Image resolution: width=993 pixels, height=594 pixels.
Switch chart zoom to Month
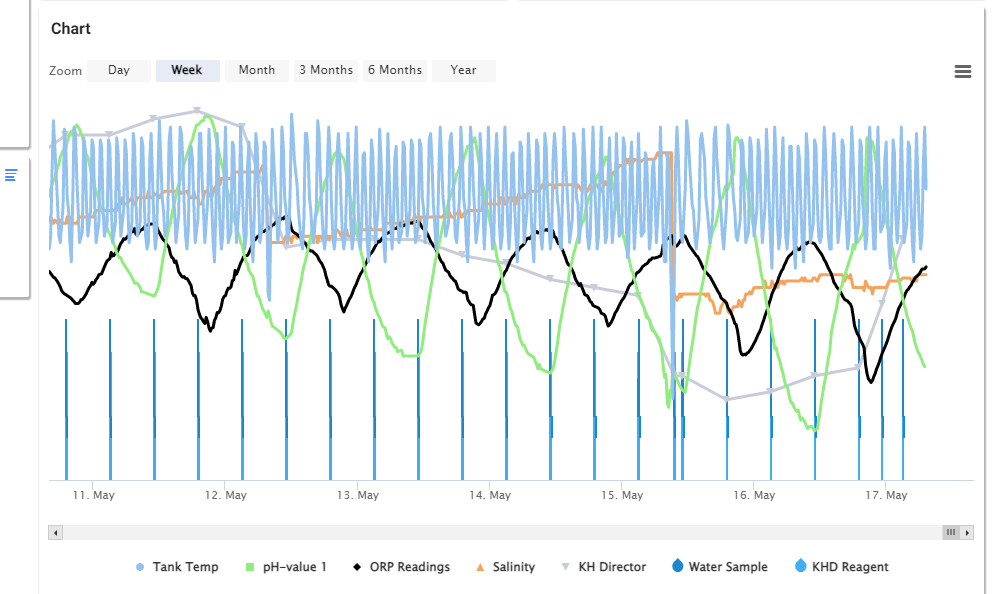tap(256, 70)
